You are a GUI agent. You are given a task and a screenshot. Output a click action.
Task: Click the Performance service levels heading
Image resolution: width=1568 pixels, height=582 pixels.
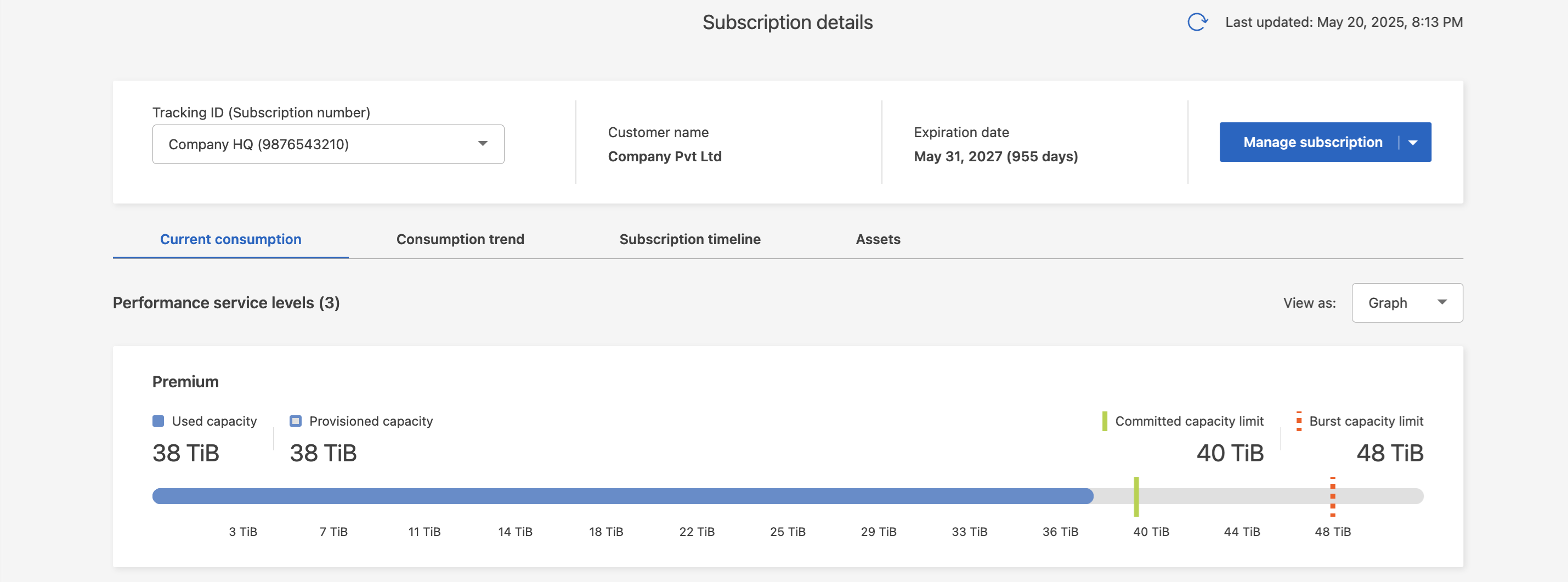(x=226, y=303)
